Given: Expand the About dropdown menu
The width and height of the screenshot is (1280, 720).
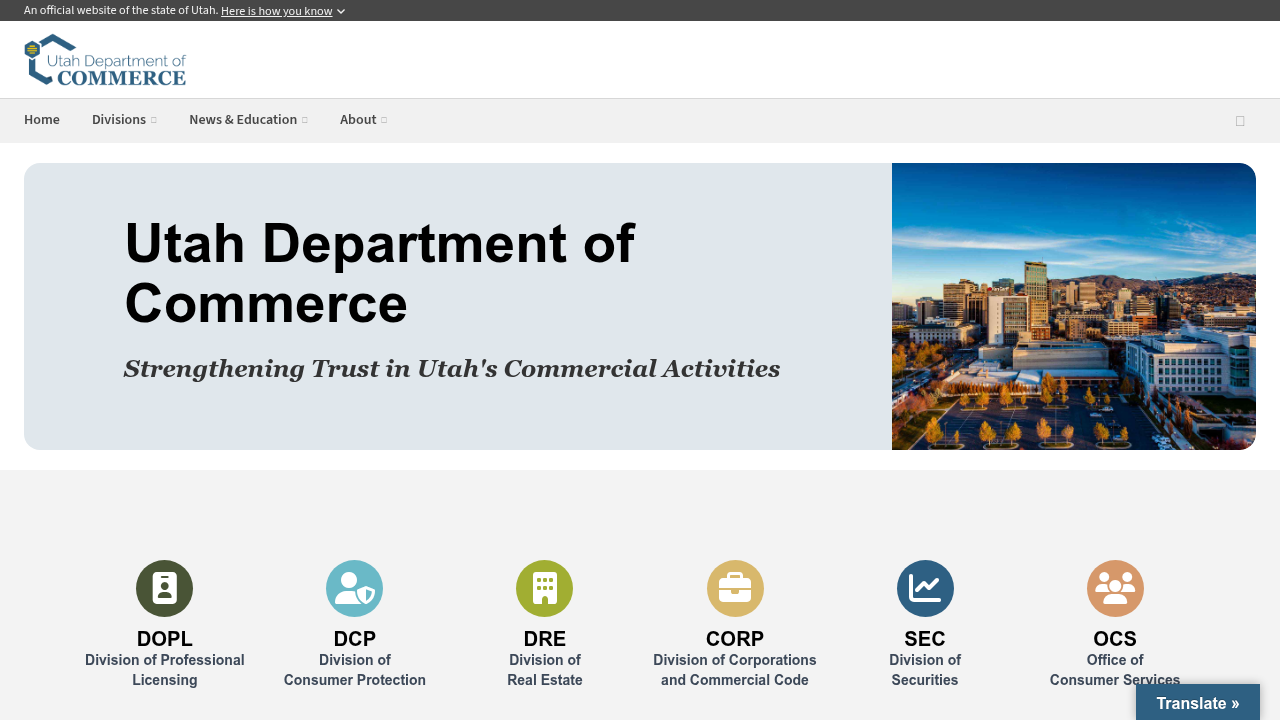Looking at the screenshot, I should tap(363, 120).
